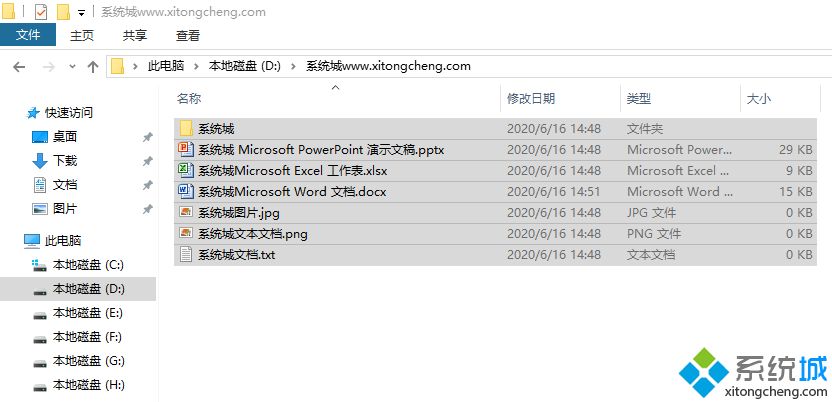Expand the chevron after 此电脑 in the path
This screenshot has height=402, width=832.
196,66
